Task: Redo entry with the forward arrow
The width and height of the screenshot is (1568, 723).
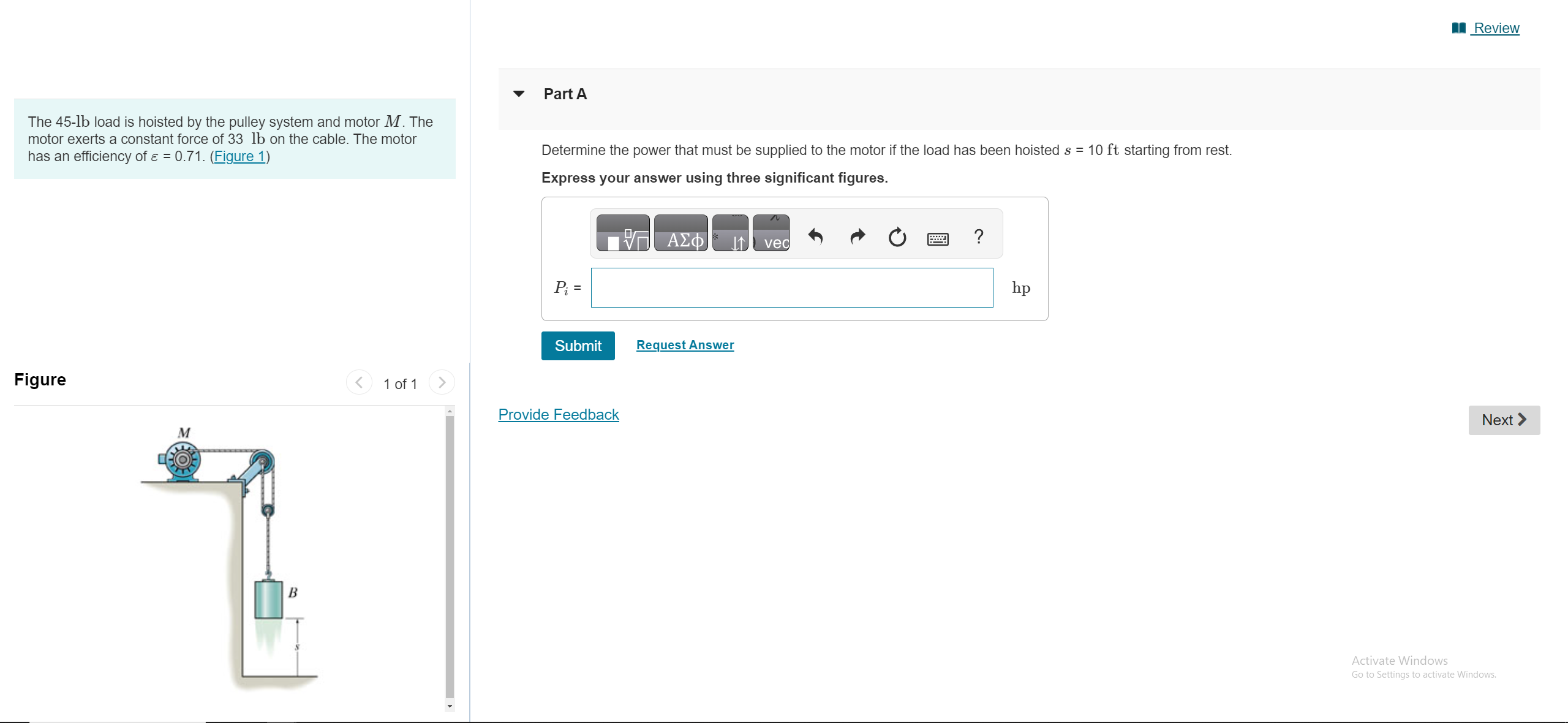Action: click(858, 236)
